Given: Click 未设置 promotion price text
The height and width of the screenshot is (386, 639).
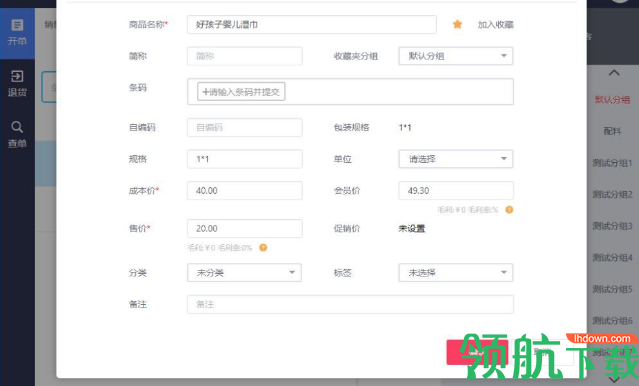Looking at the screenshot, I should [412, 229].
